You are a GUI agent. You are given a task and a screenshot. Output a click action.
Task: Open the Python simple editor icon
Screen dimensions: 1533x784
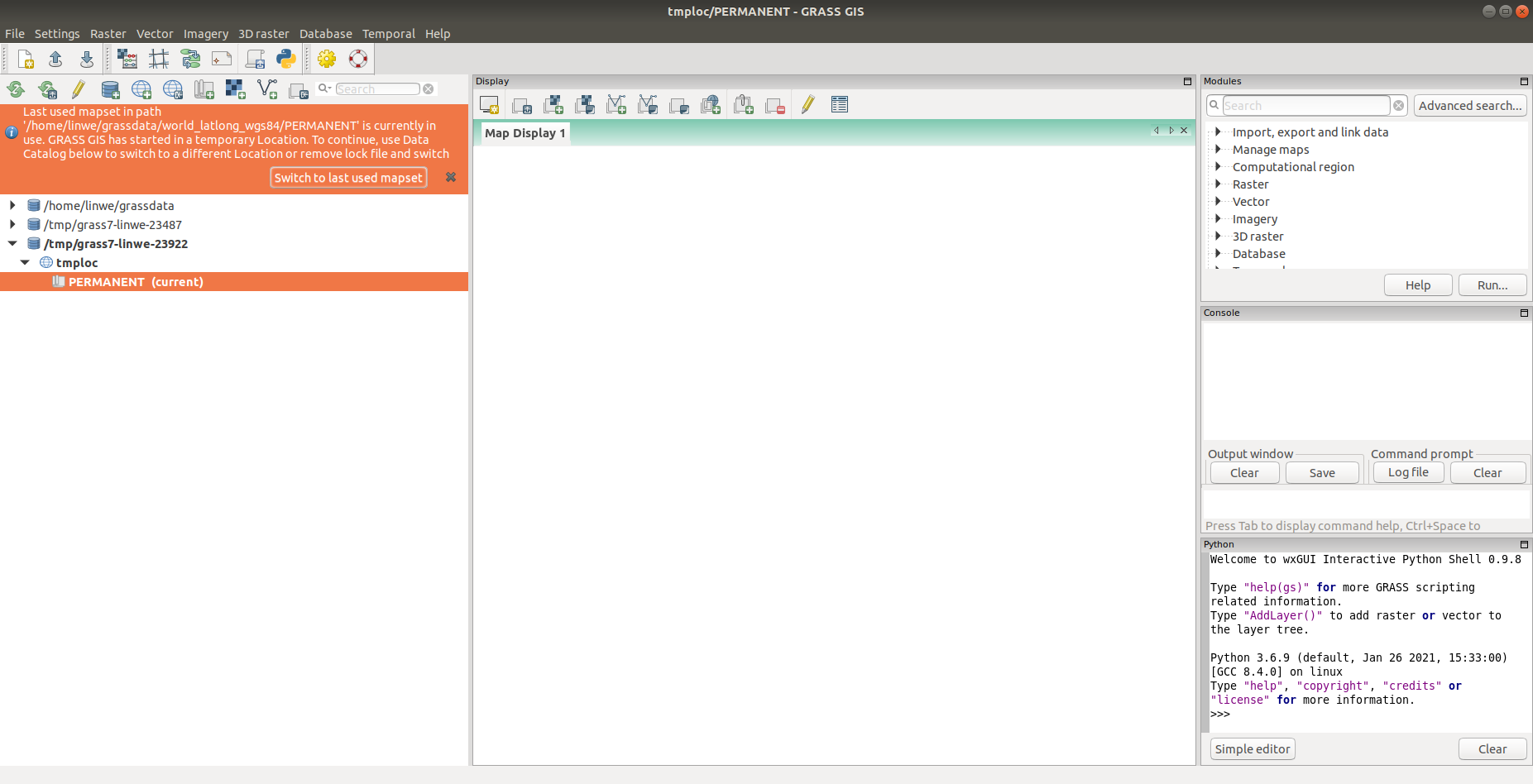286,59
